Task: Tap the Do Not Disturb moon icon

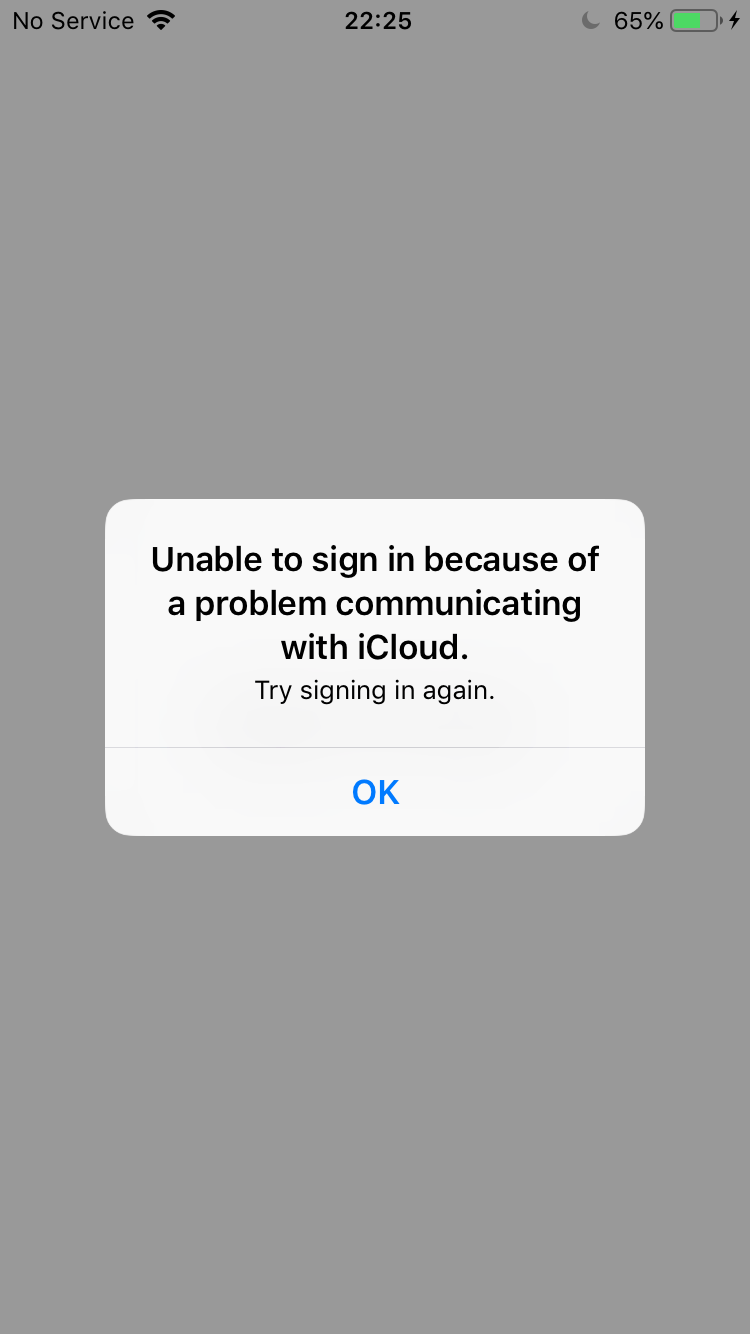Action: click(x=591, y=20)
